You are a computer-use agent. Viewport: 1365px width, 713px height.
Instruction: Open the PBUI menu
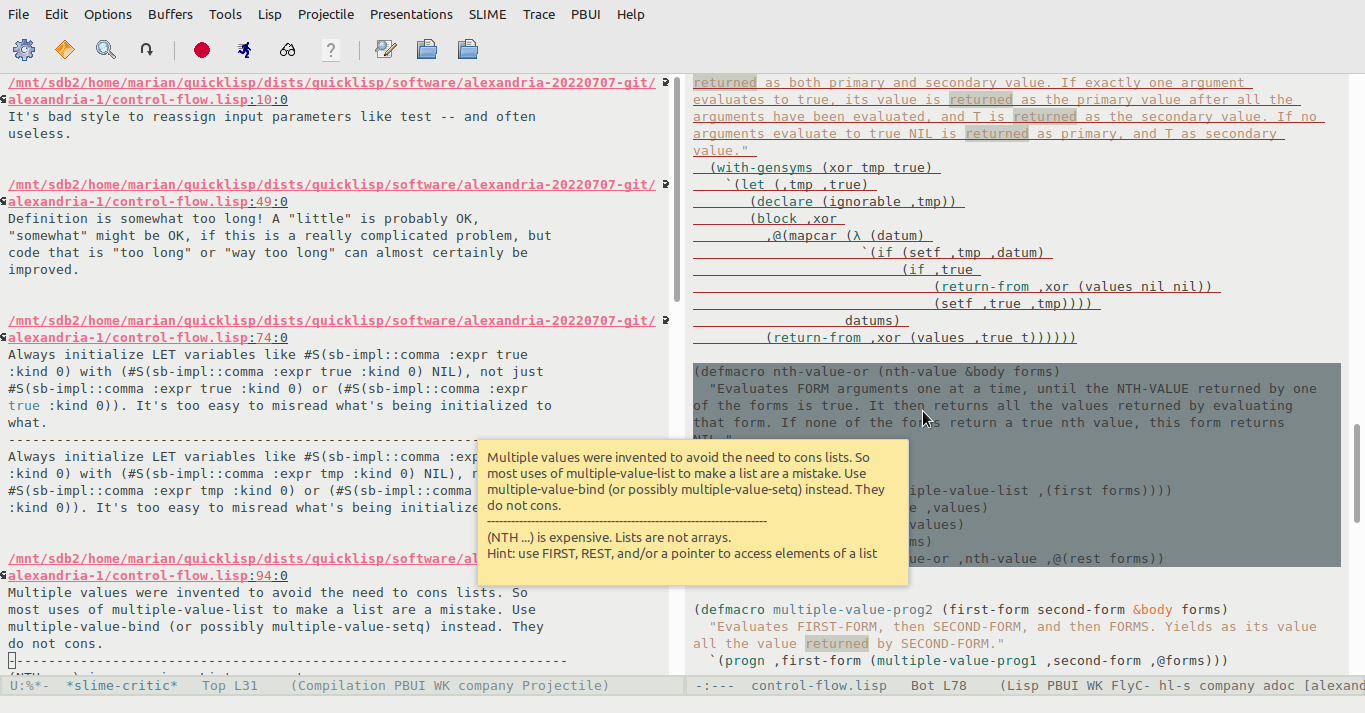click(x=586, y=14)
